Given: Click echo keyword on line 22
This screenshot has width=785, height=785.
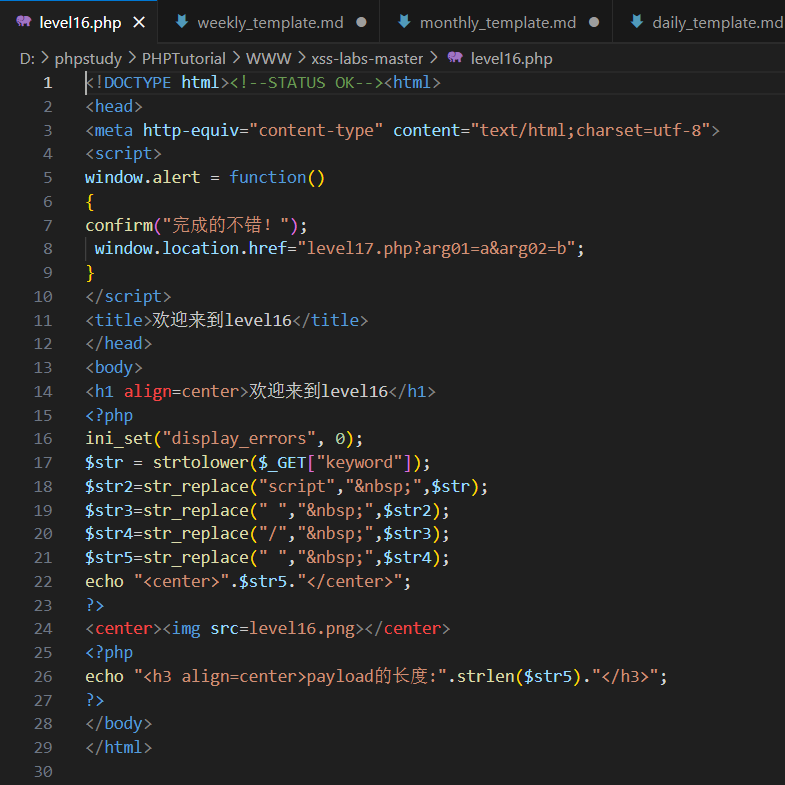Looking at the screenshot, I should [104, 581].
